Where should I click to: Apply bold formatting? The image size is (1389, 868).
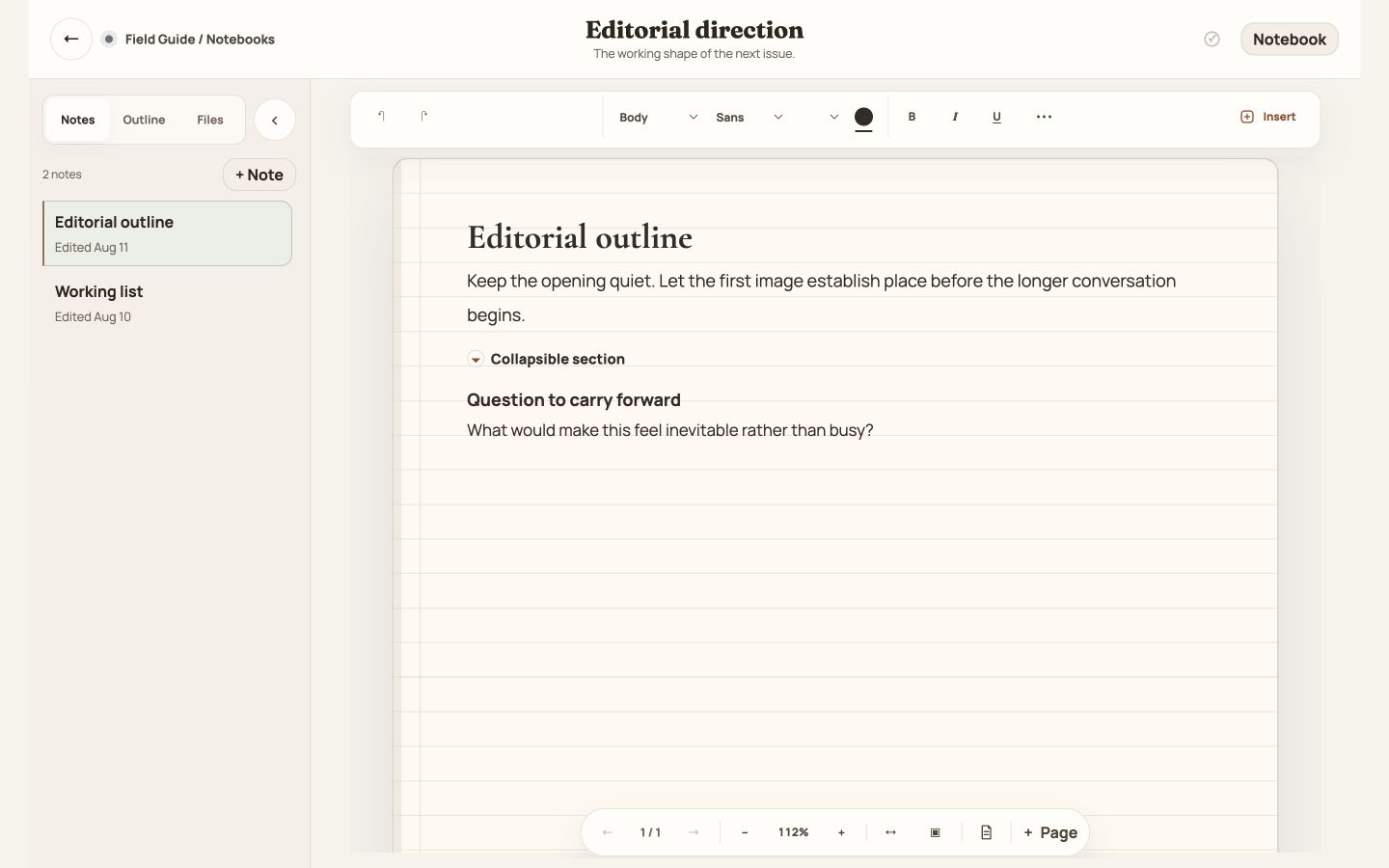click(x=912, y=117)
